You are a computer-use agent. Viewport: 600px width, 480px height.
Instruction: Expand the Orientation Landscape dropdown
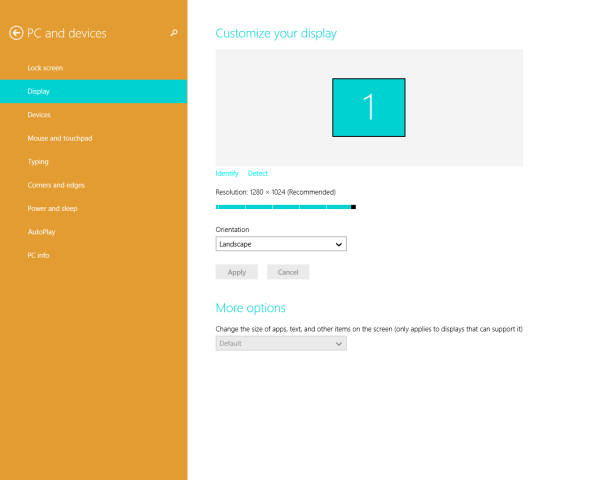(x=281, y=244)
